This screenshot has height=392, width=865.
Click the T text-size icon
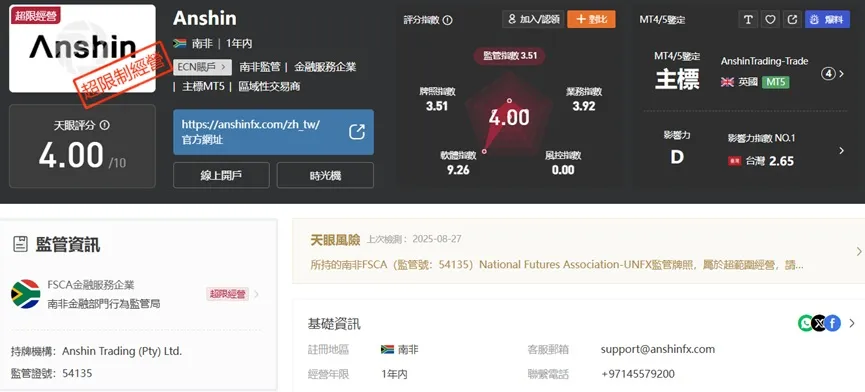(x=748, y=19)
